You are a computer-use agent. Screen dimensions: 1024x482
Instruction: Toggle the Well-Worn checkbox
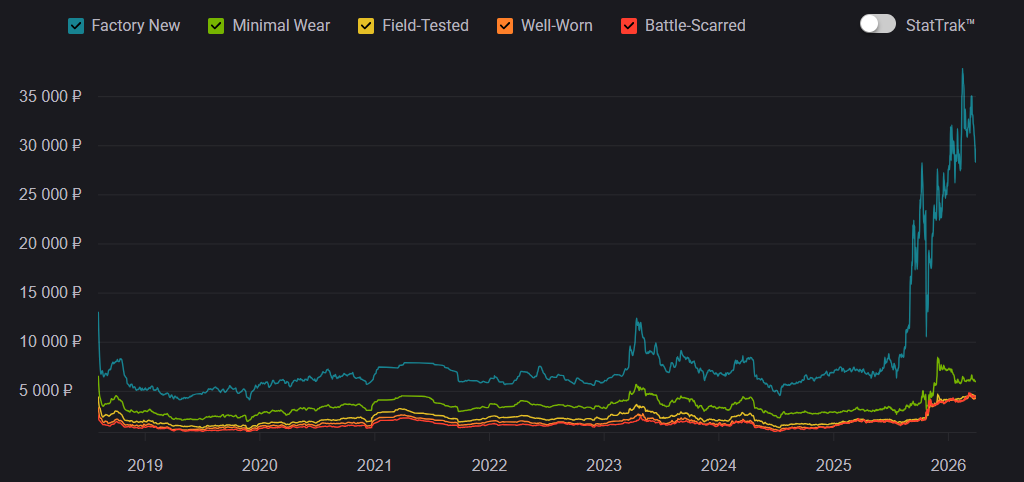coord(505,25)
